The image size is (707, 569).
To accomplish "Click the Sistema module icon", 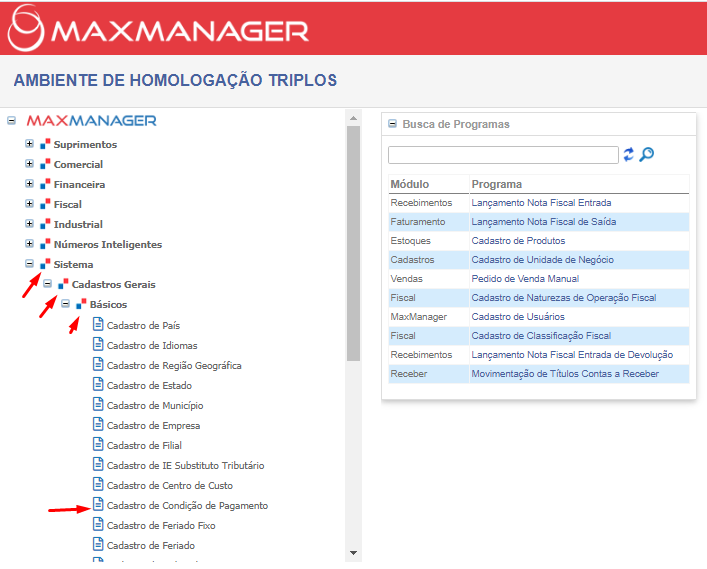I will pos(45,264).
